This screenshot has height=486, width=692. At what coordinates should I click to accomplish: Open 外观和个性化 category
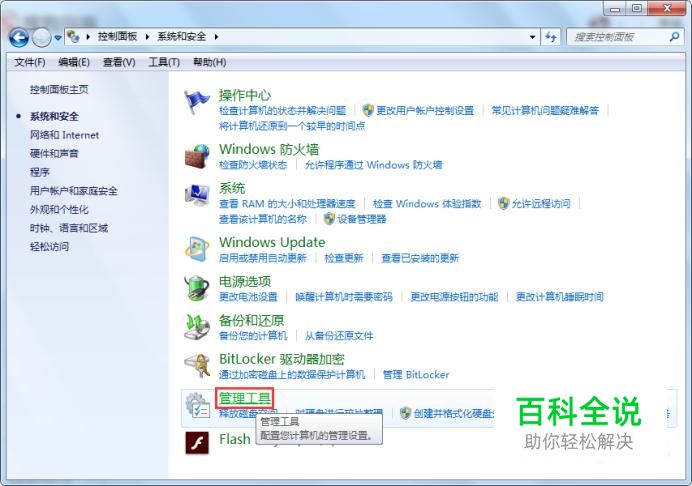[59, 209]
